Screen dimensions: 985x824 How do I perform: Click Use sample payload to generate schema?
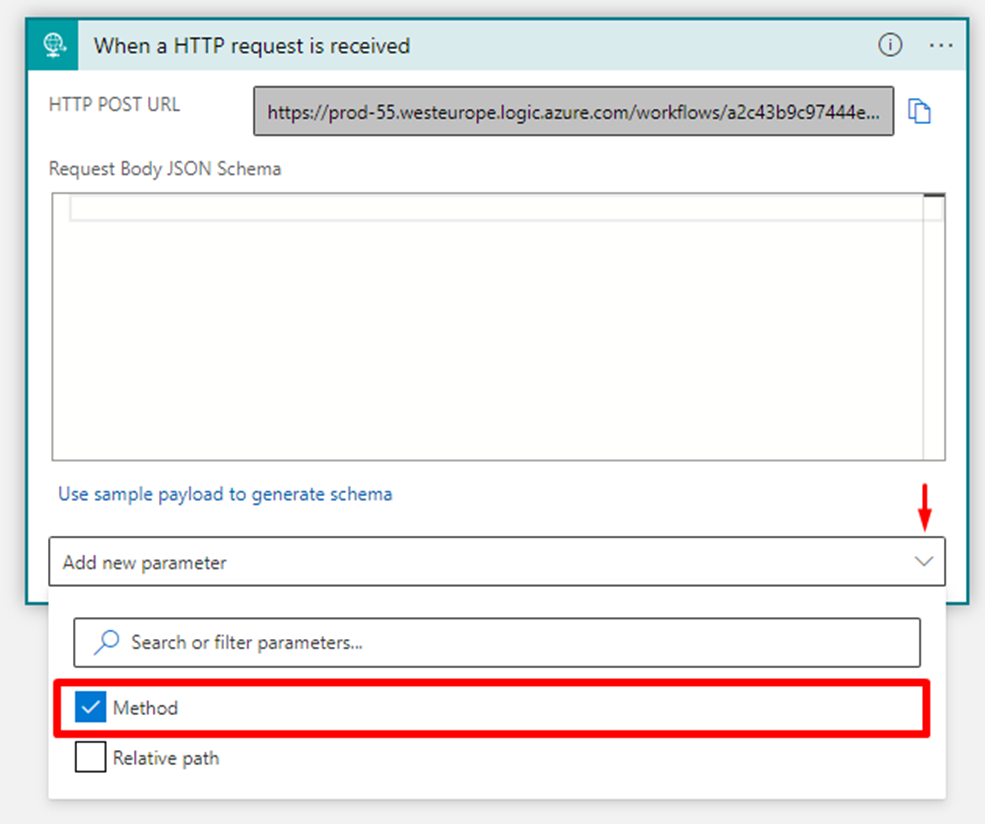(225, 494)
